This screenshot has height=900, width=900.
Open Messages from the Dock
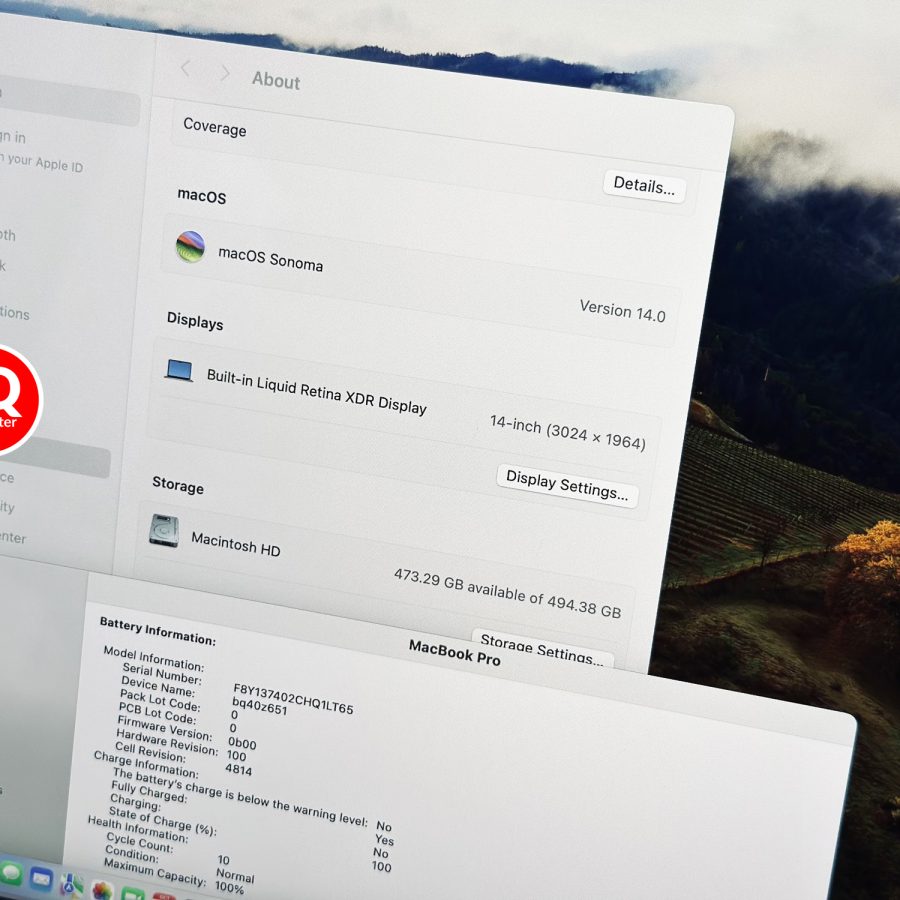point(10,874)
